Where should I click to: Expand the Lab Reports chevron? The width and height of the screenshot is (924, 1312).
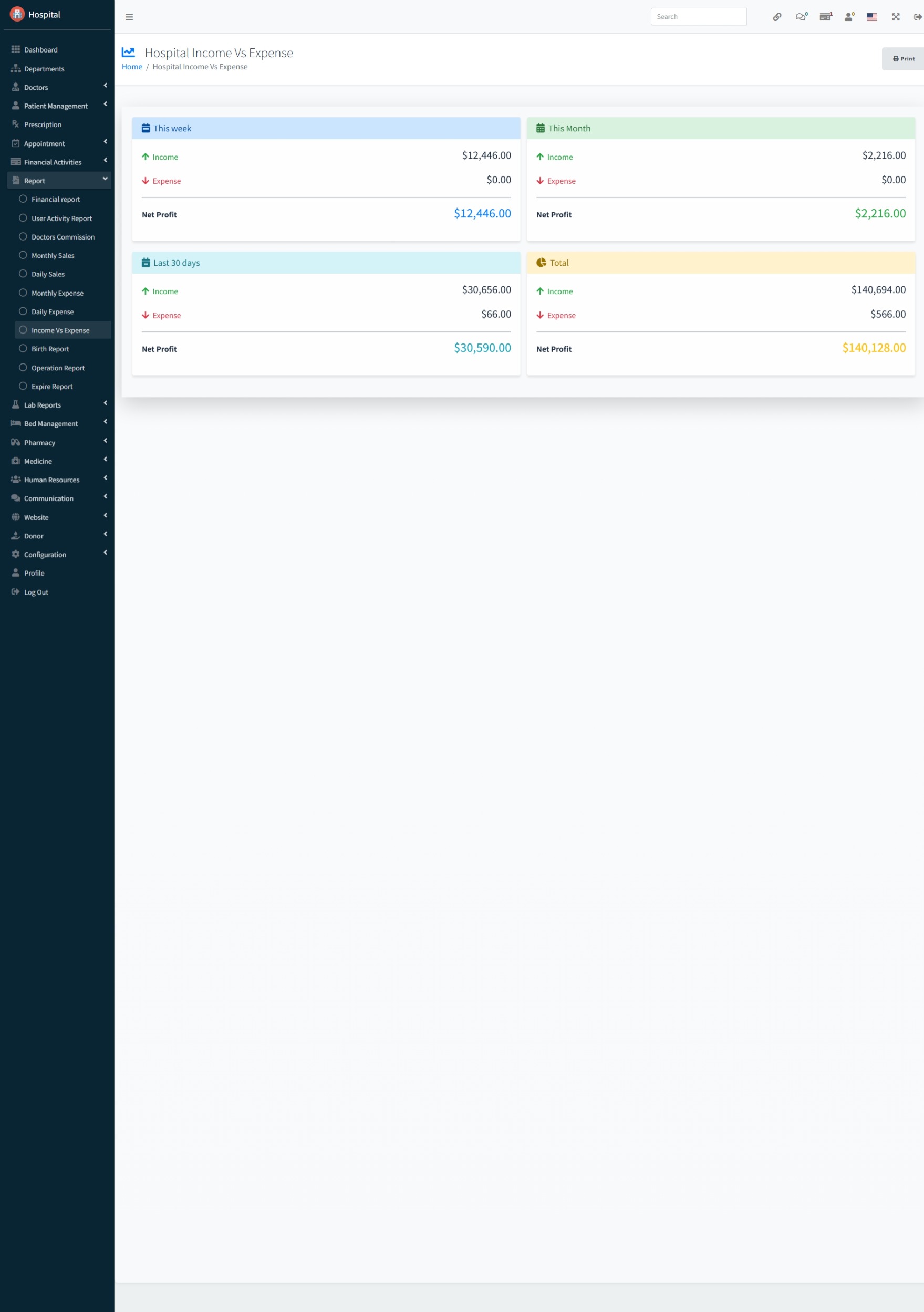[105, 403]
